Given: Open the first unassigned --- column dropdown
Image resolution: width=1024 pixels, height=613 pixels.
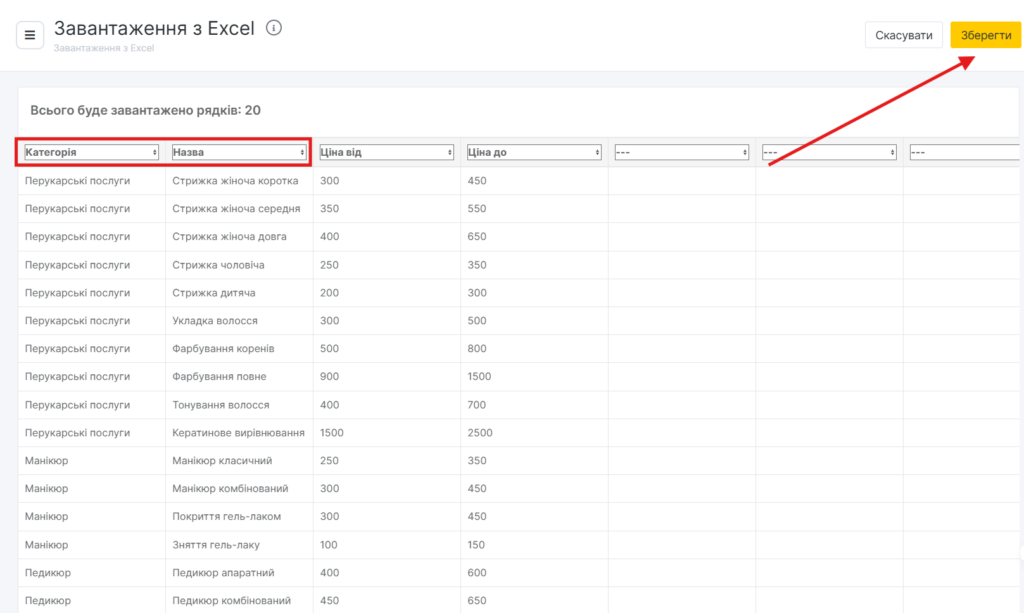Looking at the screenshot, I should (x=681, y=152).
